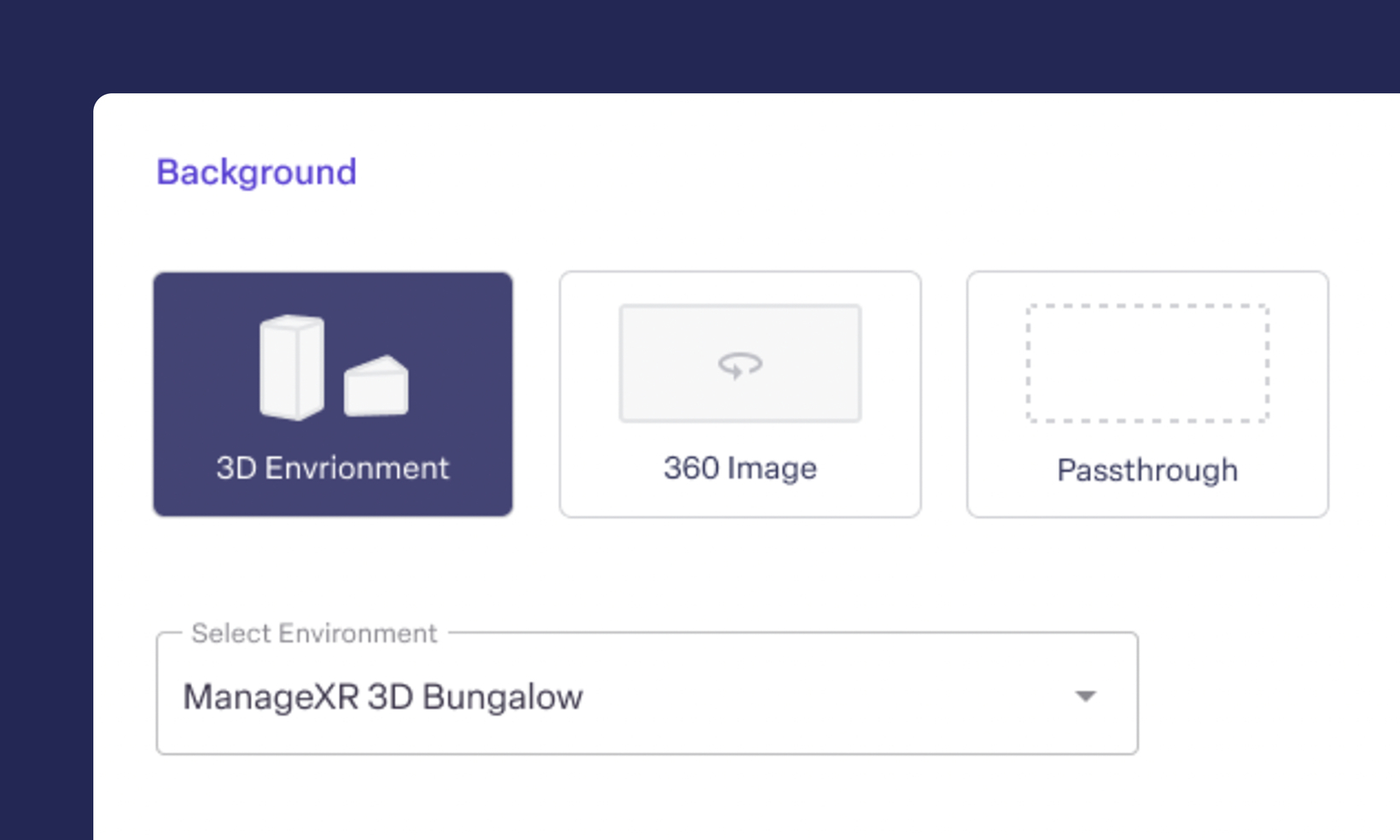Click the dashed passthrough outline icon
The height and width of the screenshot is (840, 1400).
point(1147,363)
